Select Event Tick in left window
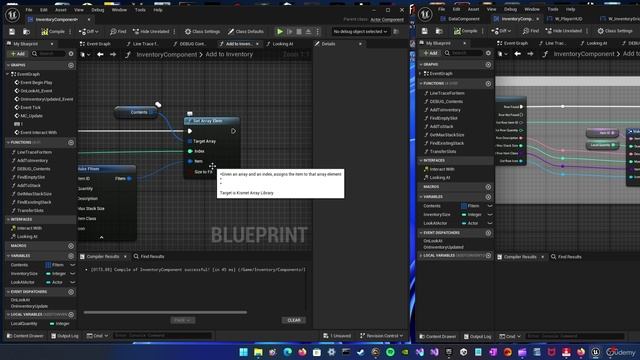 point(30,107)
